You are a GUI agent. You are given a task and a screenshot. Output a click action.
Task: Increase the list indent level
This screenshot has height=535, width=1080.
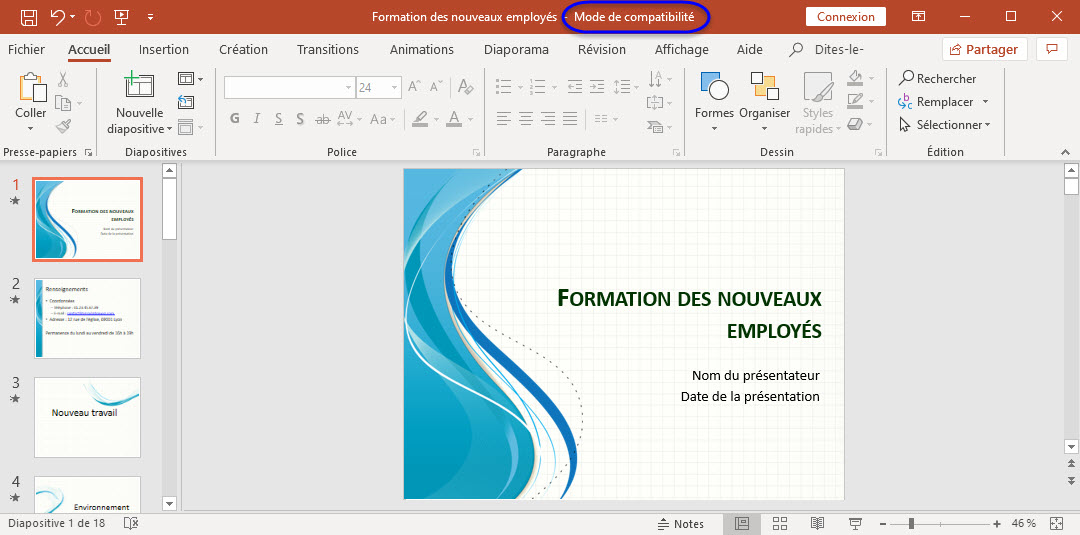click(596, 86)
